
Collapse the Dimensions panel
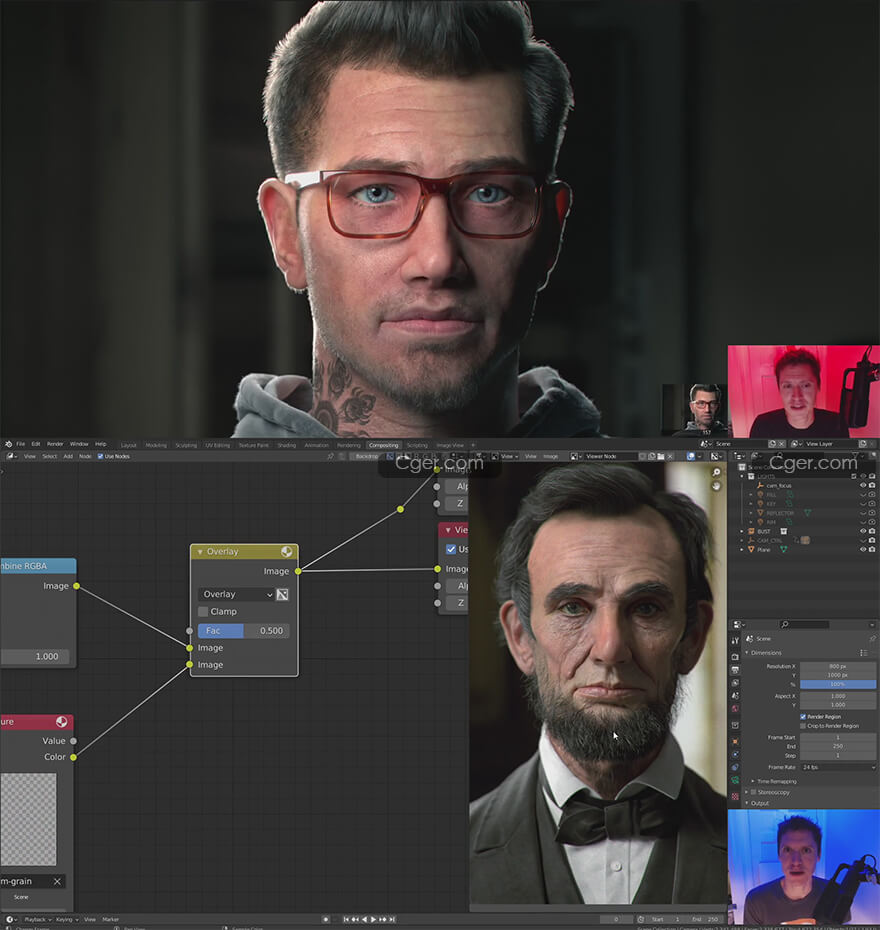[747, 652]
